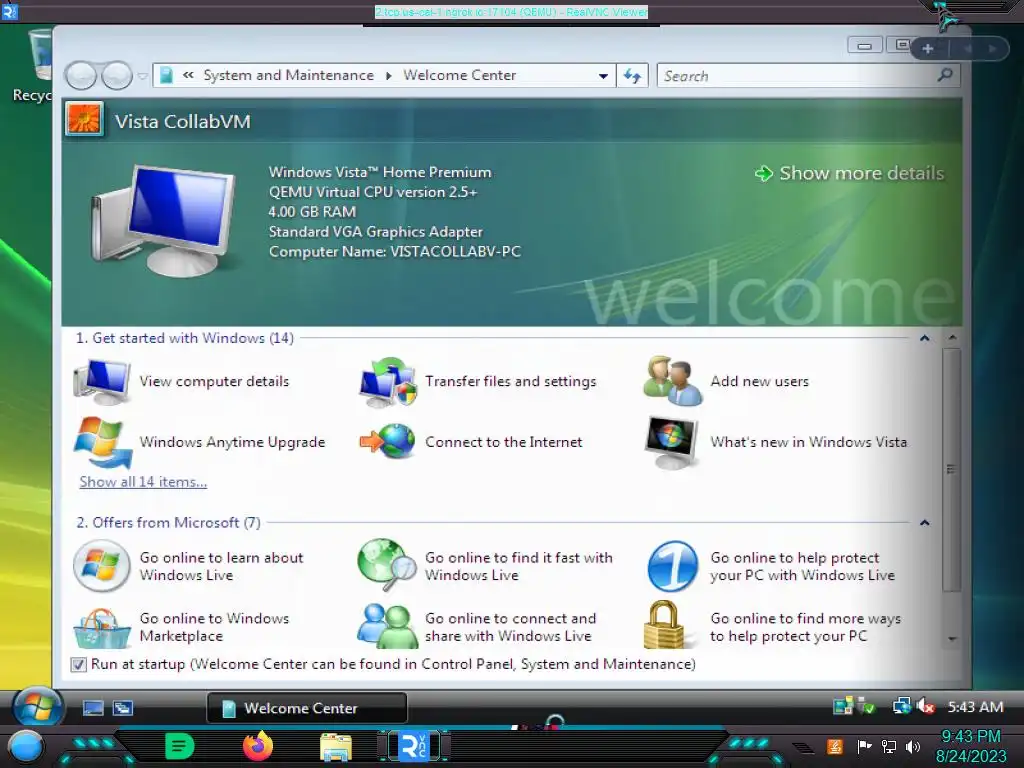The image size is (1024, 768).
Task: Click Switch between windows quick launch icon
Action: 123,708
